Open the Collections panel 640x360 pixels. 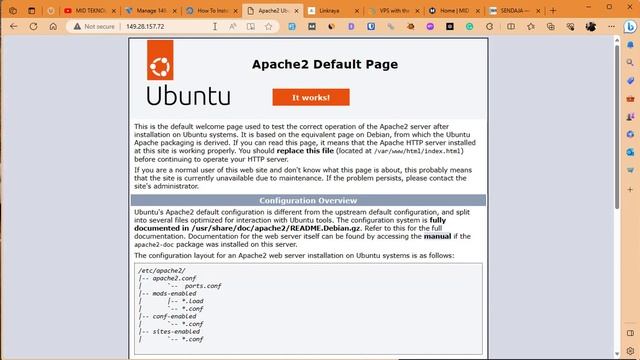point(551,27)
